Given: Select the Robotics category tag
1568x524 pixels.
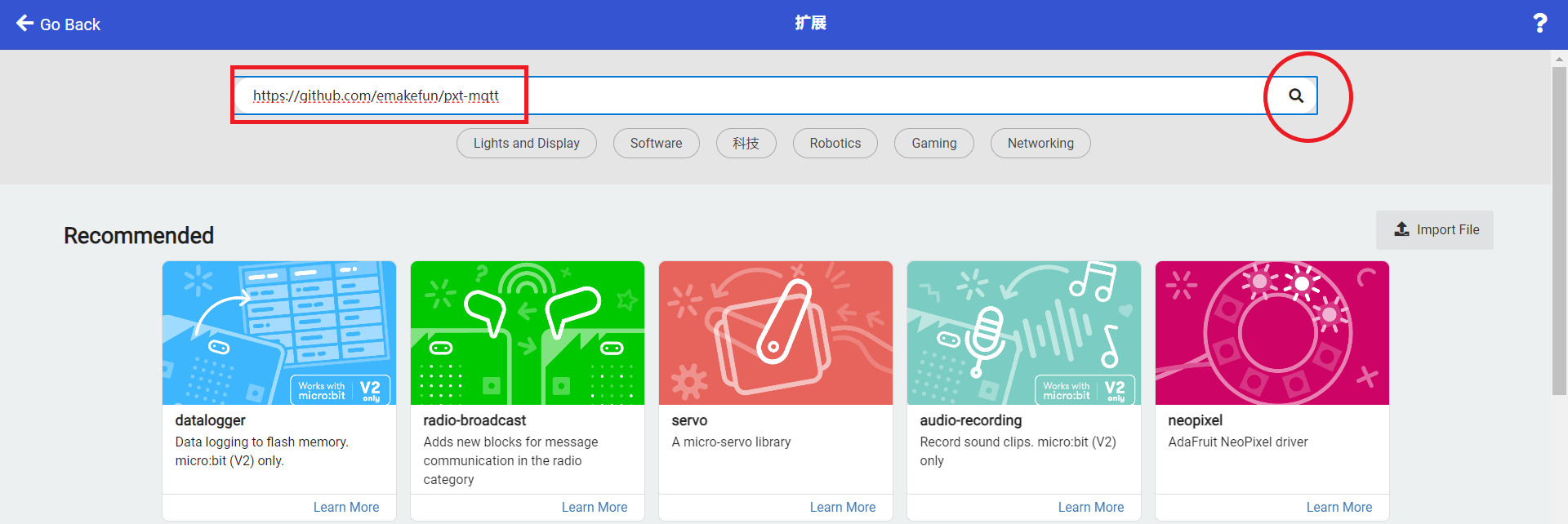Looking at the screenshot, I should [x=835, y=143].
